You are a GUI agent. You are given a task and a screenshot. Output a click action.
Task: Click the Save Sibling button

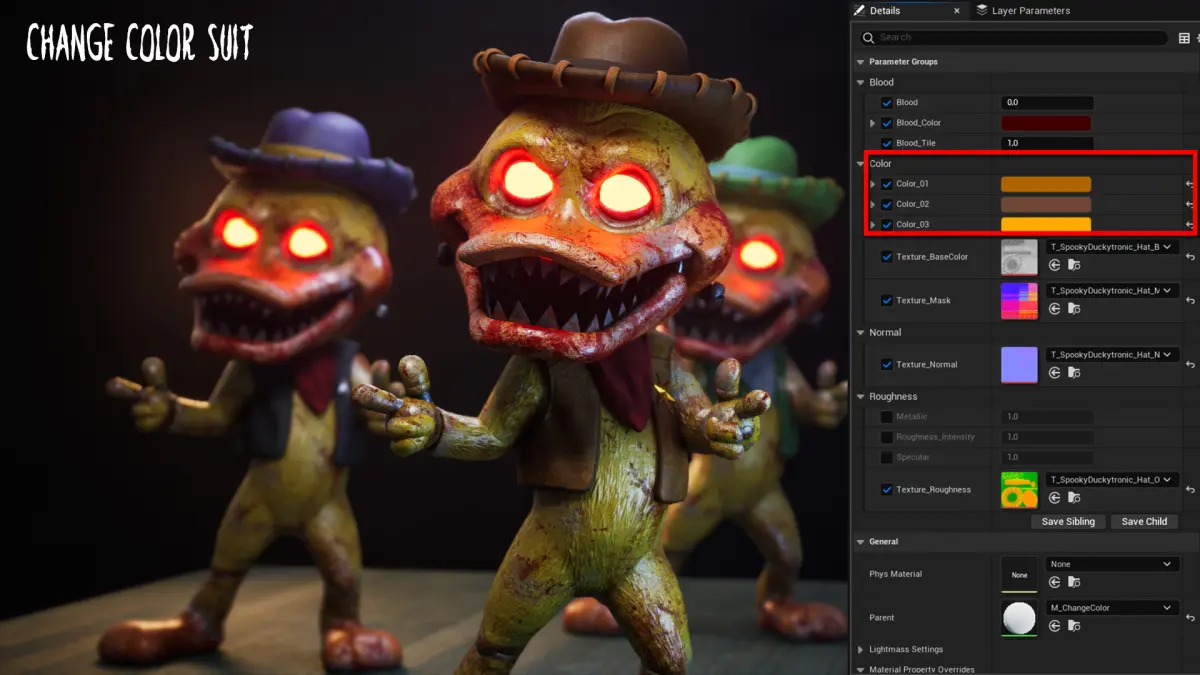coord(1068,522)
